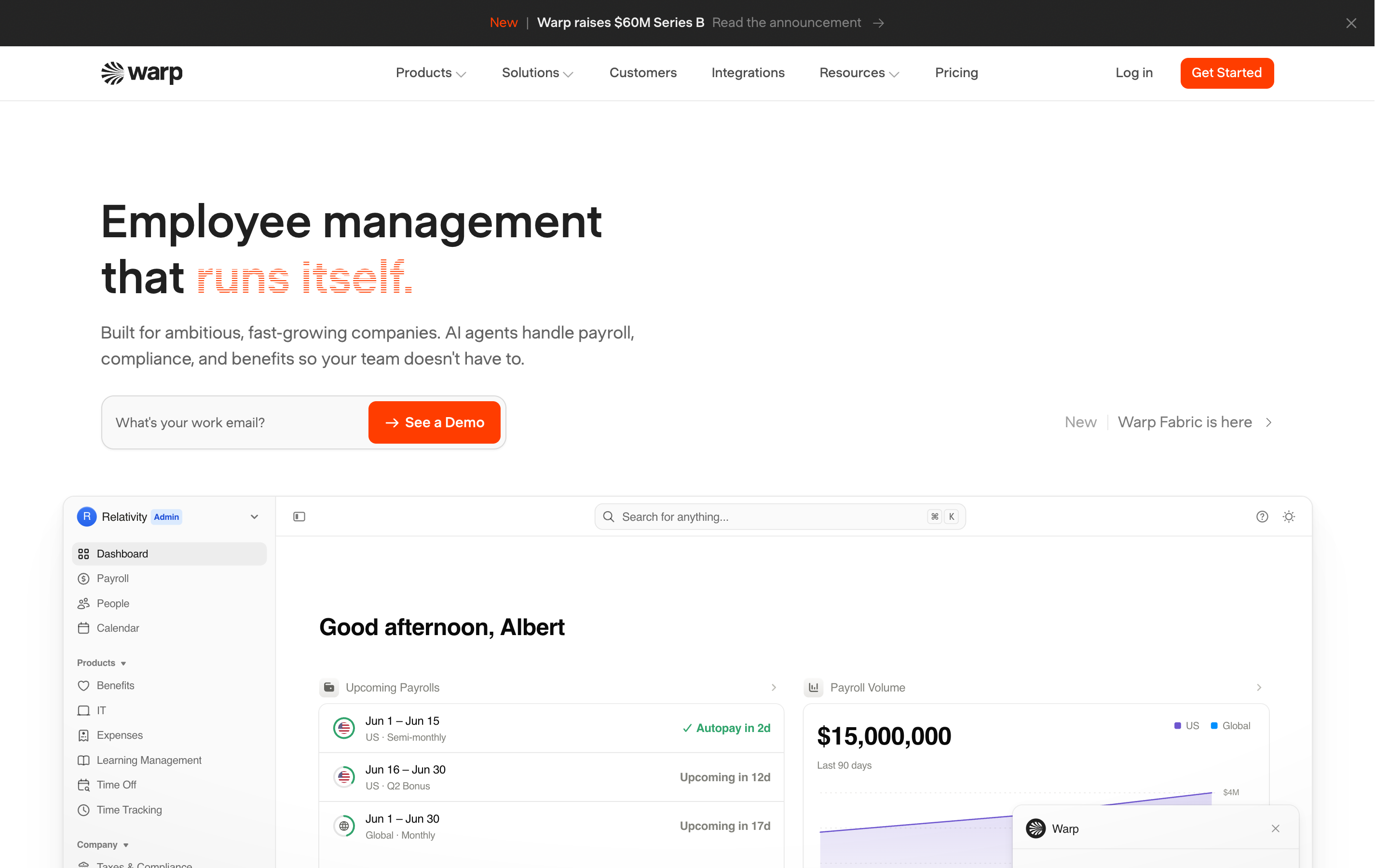1389x868 pixels.
Task: Click the See a Demo button
Action: 434,422
